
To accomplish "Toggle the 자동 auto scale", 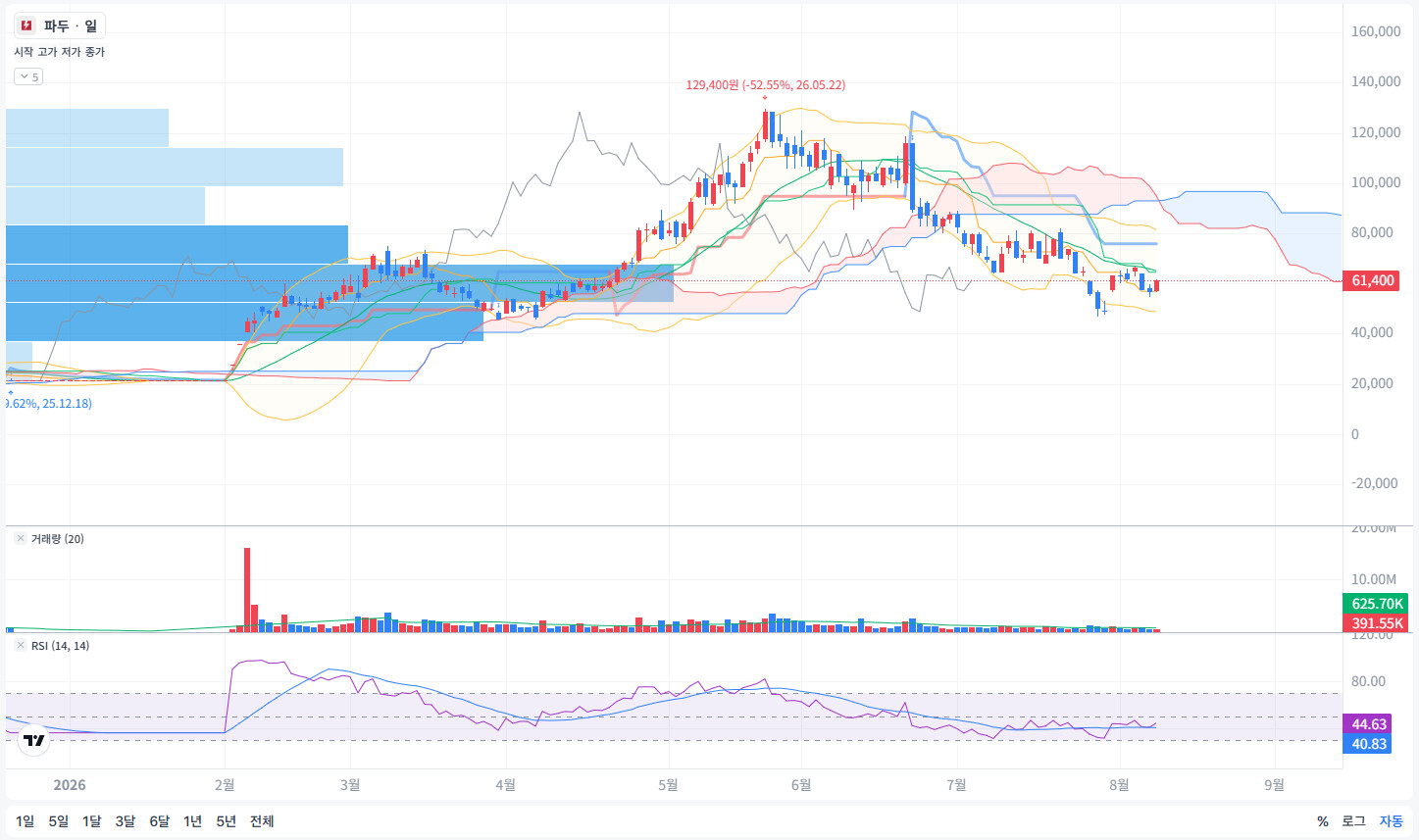I will tap(1391, 821).
